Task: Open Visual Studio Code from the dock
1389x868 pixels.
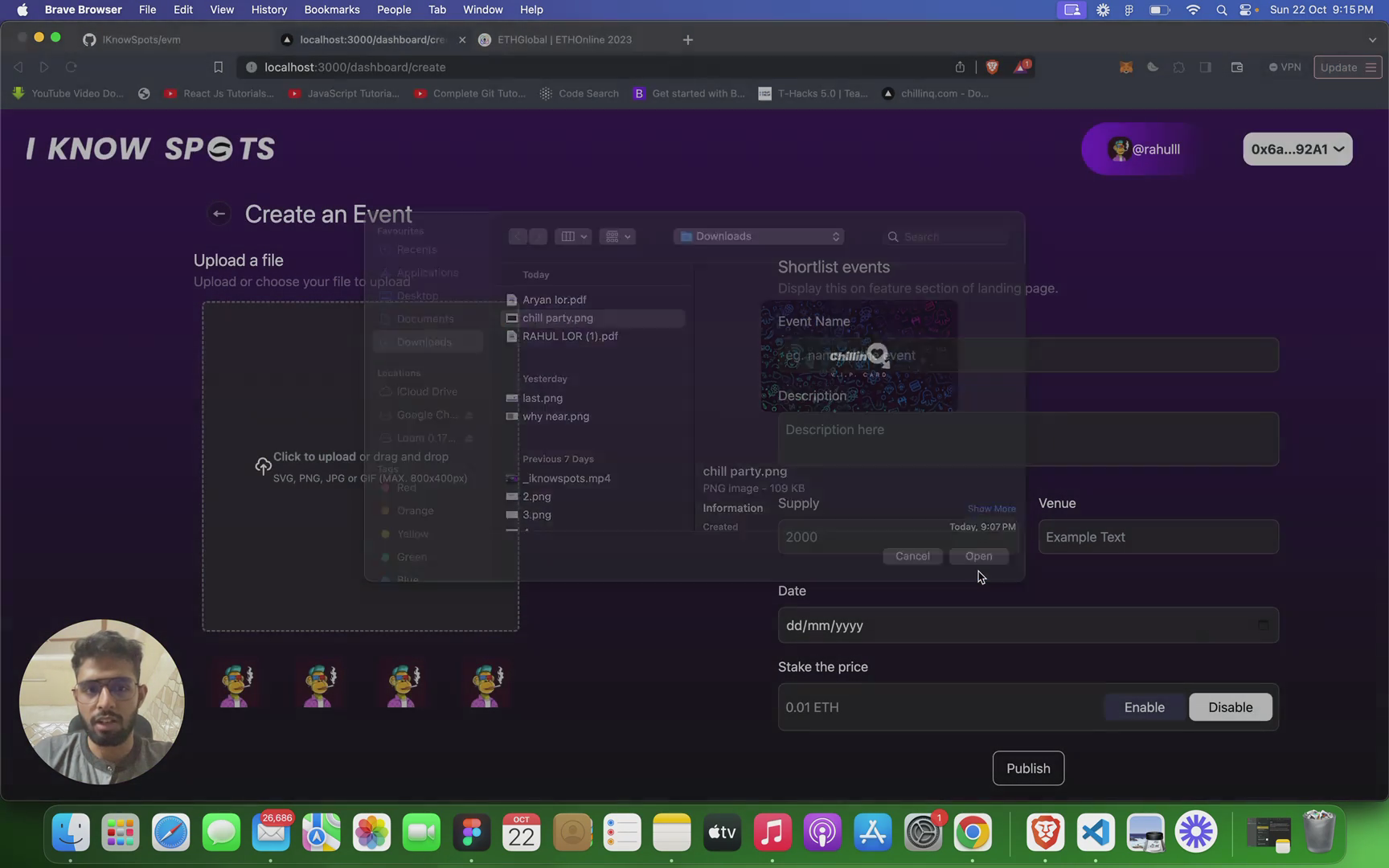Action: (x=1096, y=833)
